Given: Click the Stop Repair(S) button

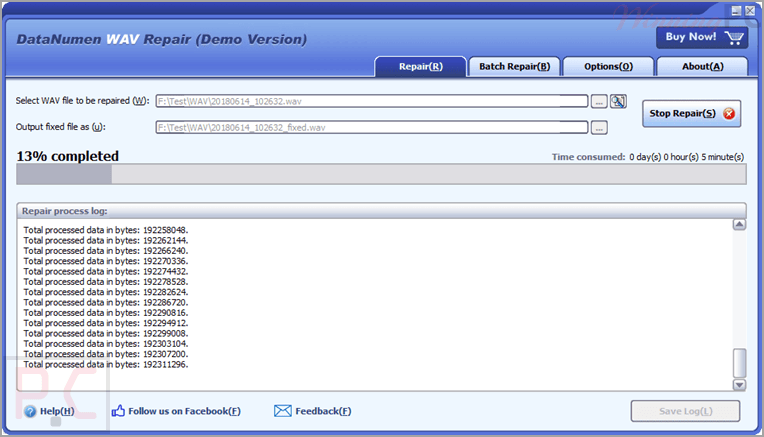Looking at the screenshot, I should point(691,114).
